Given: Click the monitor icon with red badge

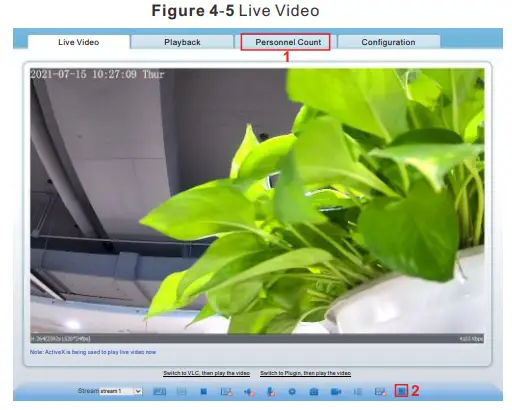Looking at the screenshot, I should click(x=227, y=392).
